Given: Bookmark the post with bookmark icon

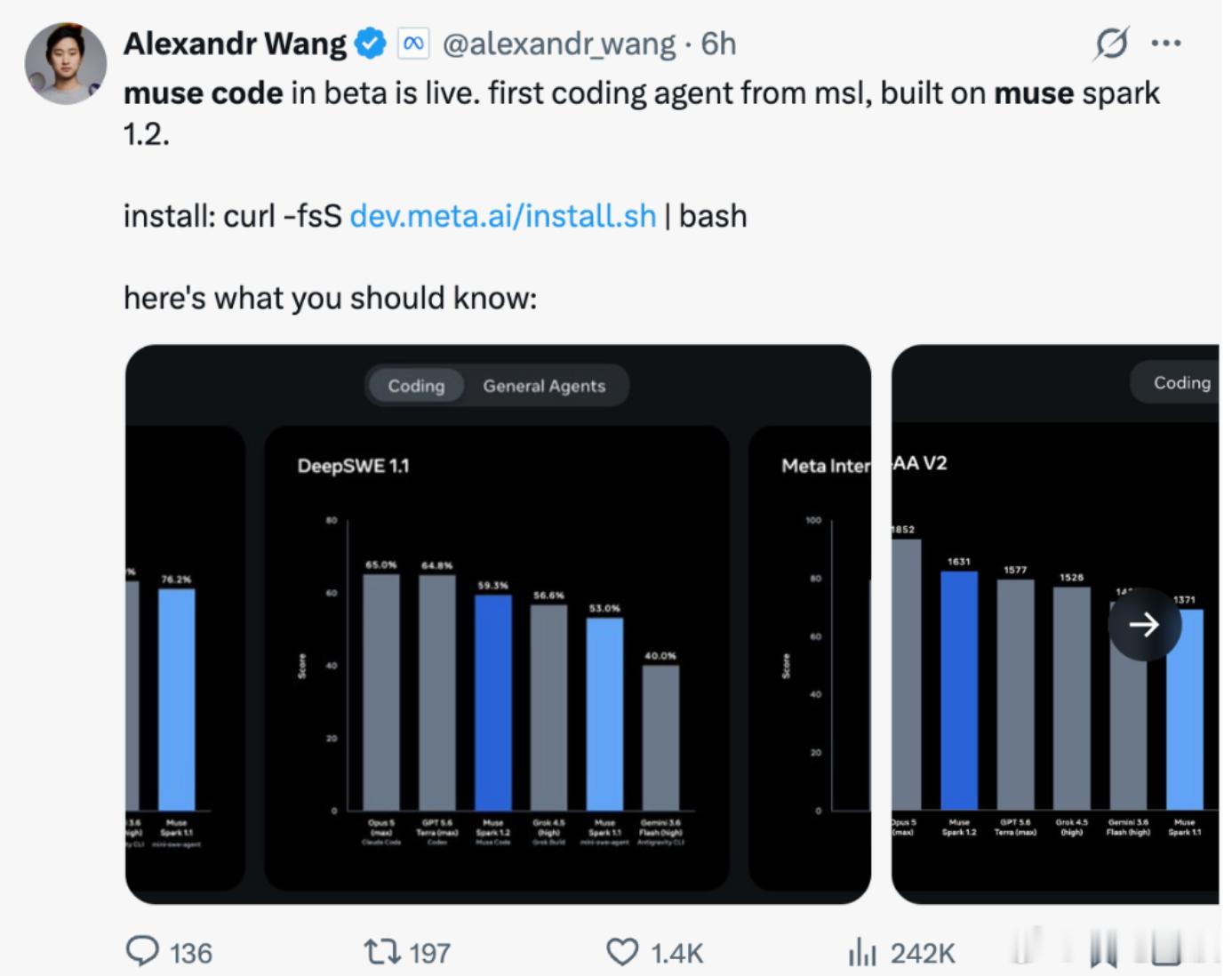Looking at the screenshot, I should coord(1103,948).
